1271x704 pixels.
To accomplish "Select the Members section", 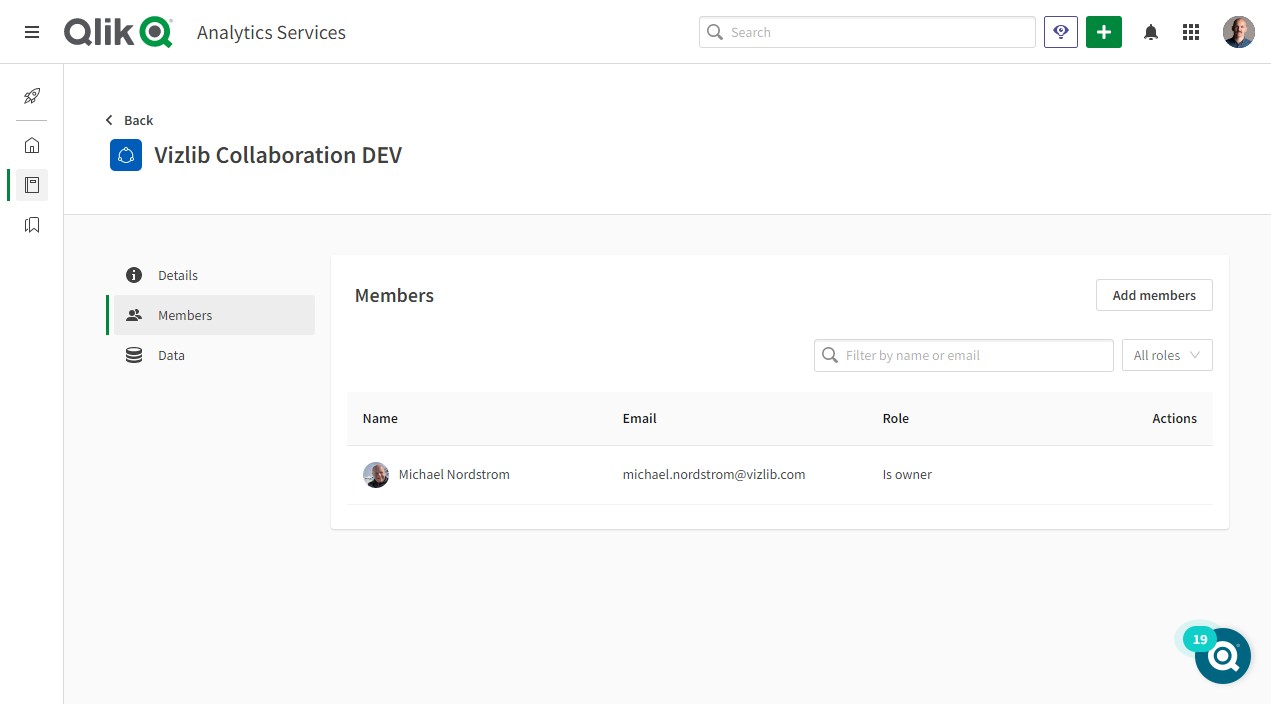I will (214, 315).
